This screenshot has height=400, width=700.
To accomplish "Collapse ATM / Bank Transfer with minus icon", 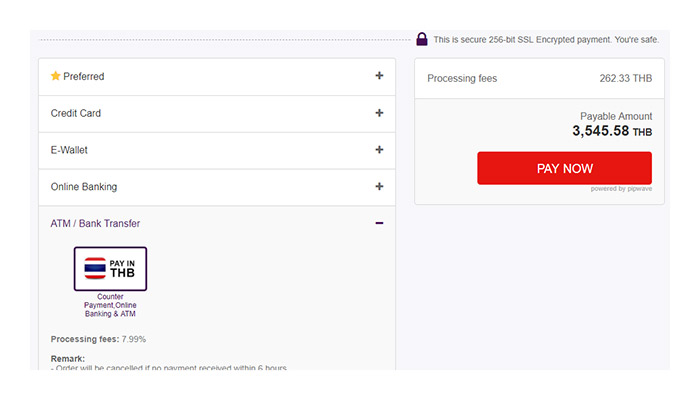I will (x=379, y=223).
